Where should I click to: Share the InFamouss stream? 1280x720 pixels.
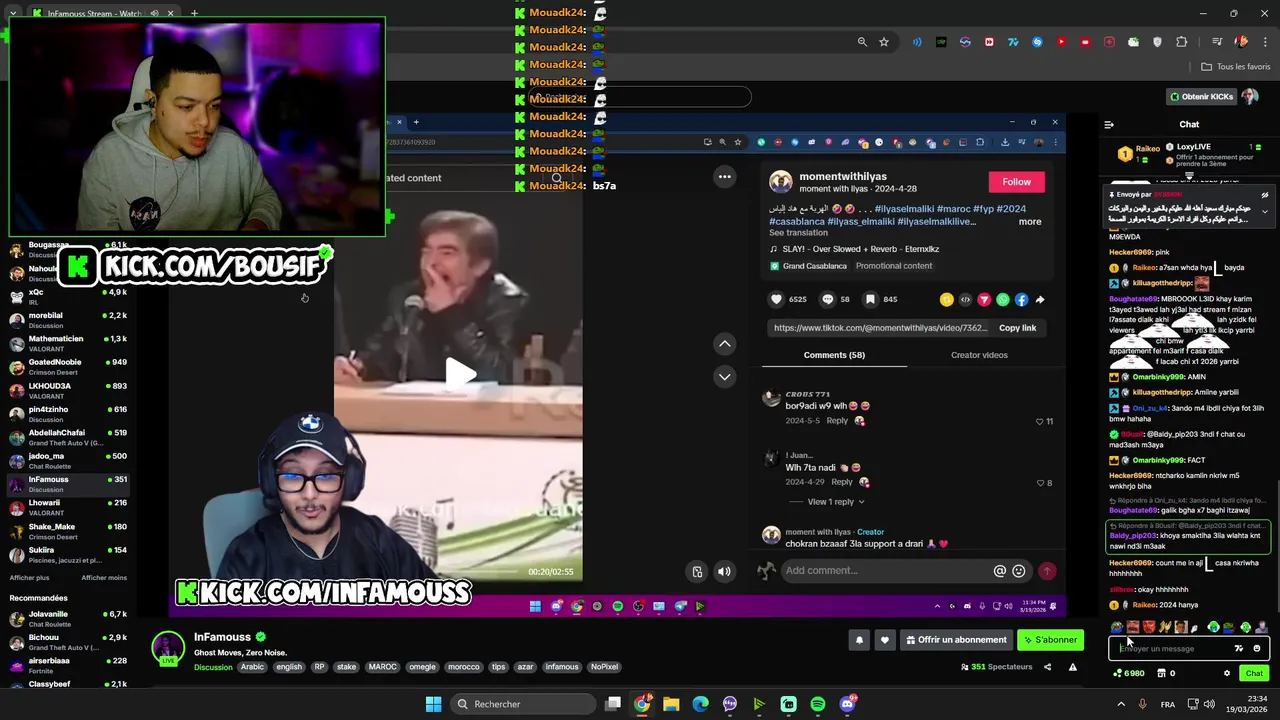tap(1047, 667)
